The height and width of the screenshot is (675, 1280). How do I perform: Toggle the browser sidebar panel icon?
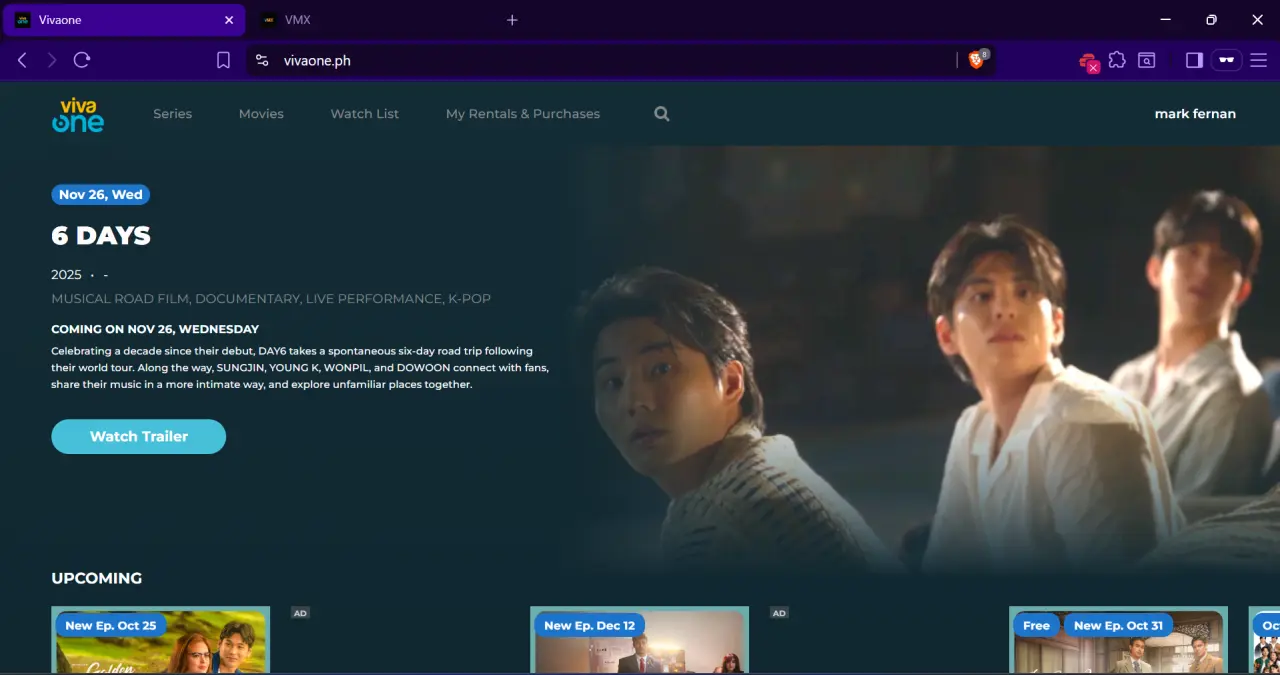tap(1194, 60)
